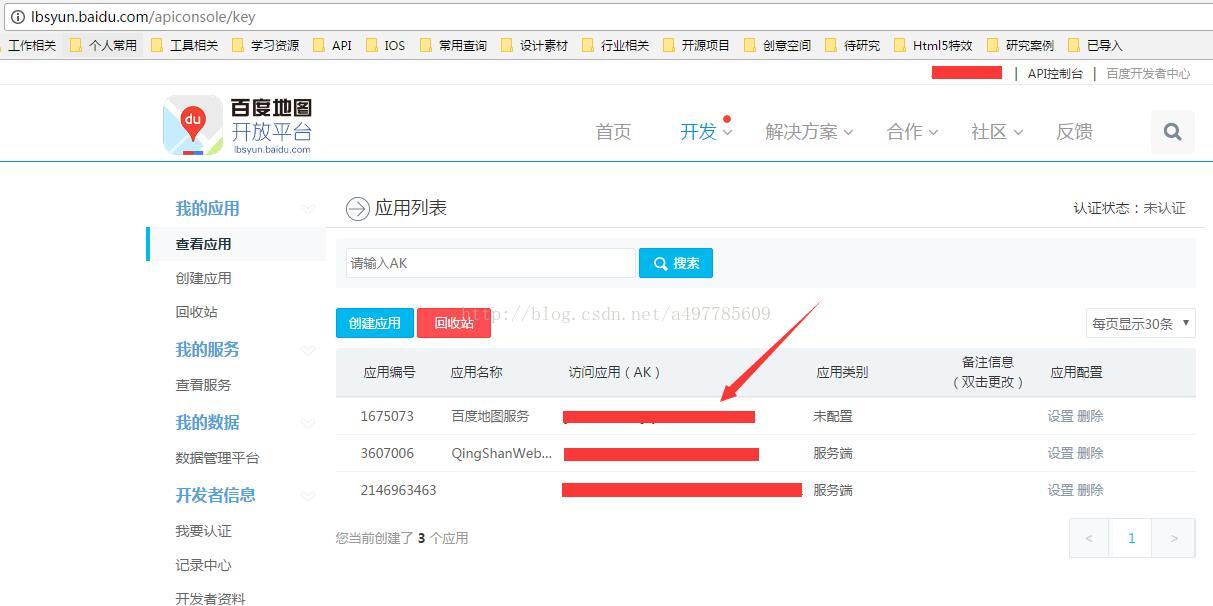The height and width of the screenshot is (606, 1213).
Task: Collapse the 开发者信息 sidebar section
Action: [x=308, y=496]
